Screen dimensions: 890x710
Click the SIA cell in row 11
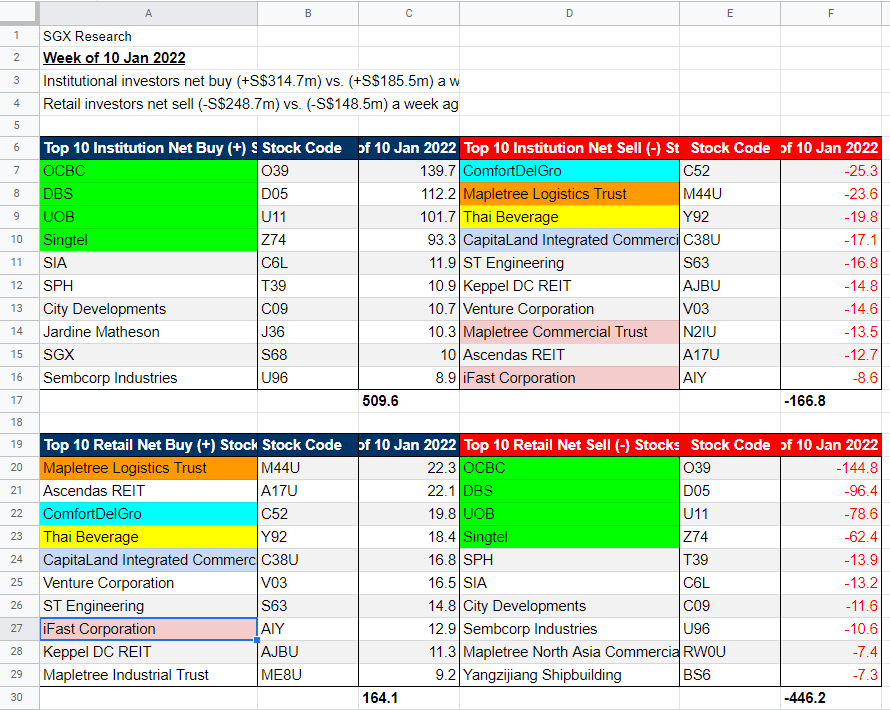pyautogui.click(x=149, y=263)
